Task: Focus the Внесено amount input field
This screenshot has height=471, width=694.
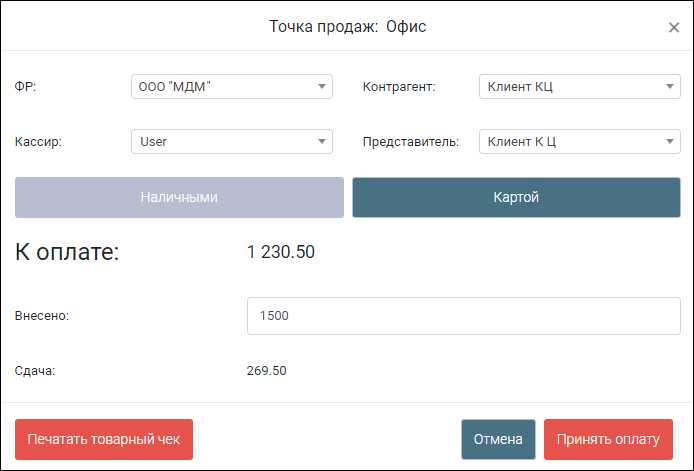Action: [x=464, y=316]
